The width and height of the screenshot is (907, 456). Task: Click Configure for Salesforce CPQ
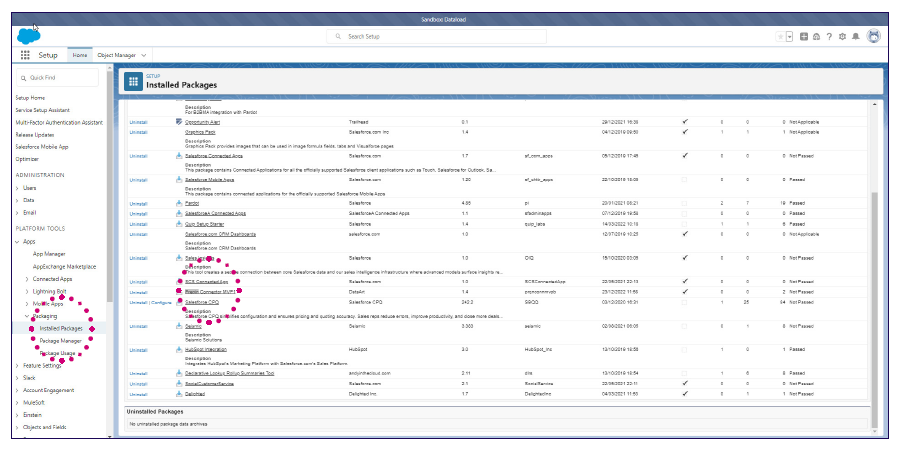161,303
